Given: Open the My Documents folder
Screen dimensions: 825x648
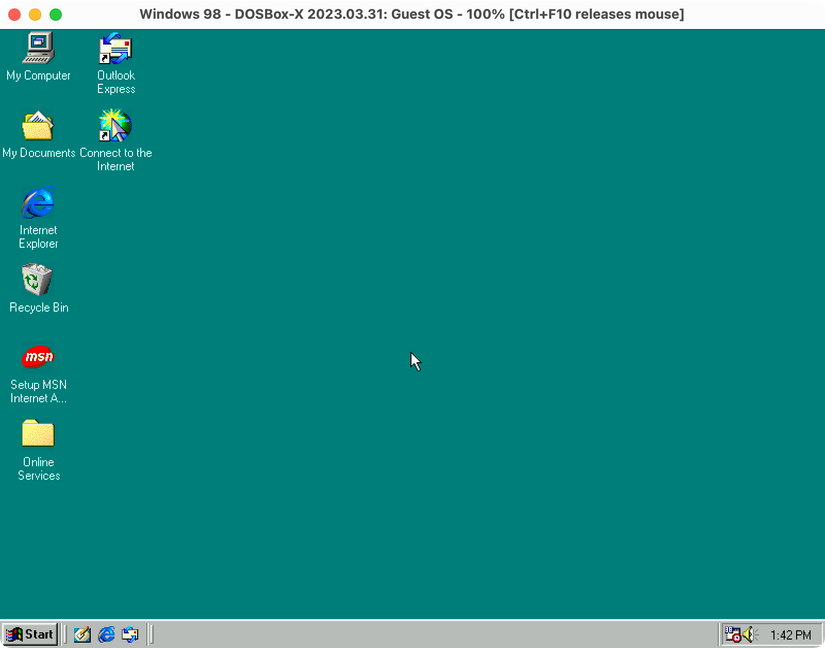Looking at the screenshot, I should coord(38,127).
